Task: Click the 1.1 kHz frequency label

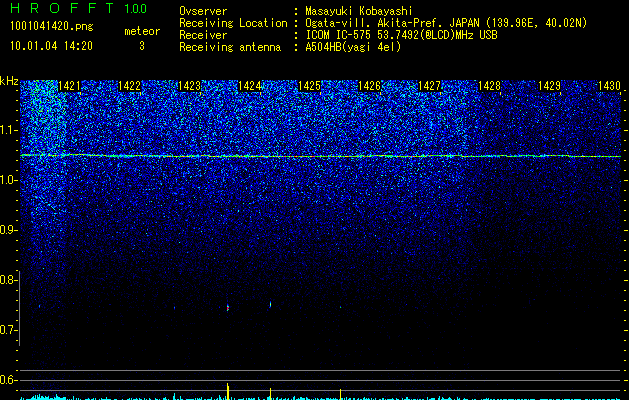Action: click(7, 130)
